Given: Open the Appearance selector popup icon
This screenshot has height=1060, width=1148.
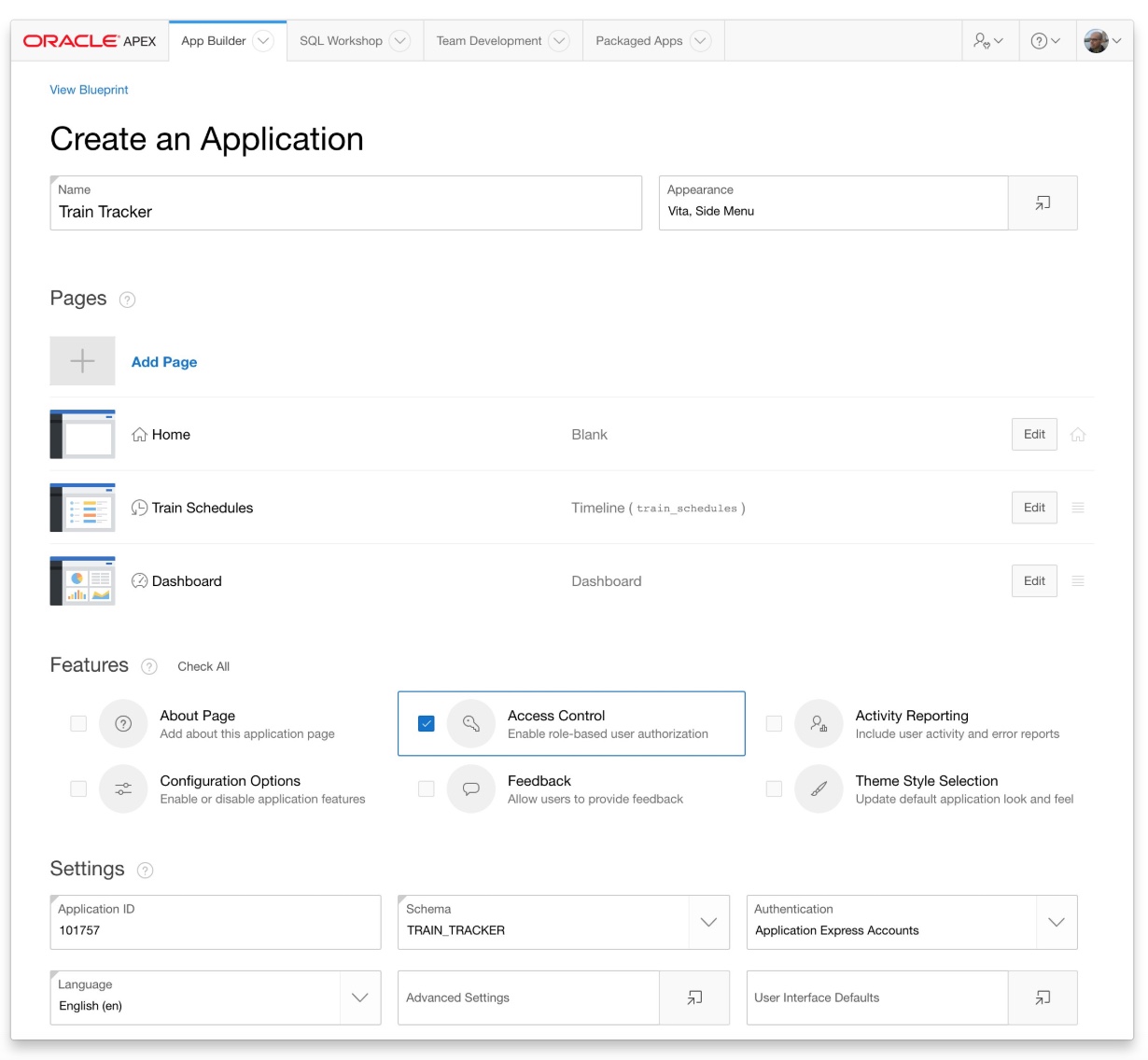Looking at the screenshot, I should 1043,202.
